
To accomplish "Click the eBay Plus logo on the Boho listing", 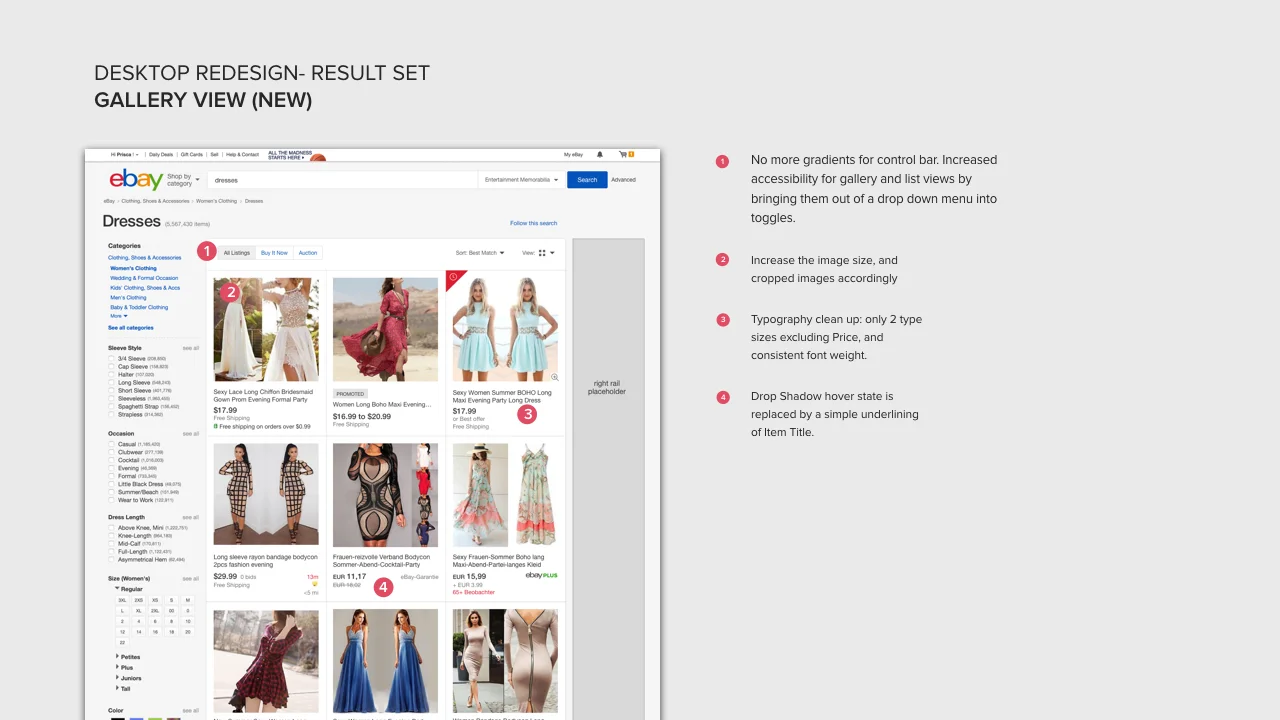I will pyautogui.click(x=541, y=576).
